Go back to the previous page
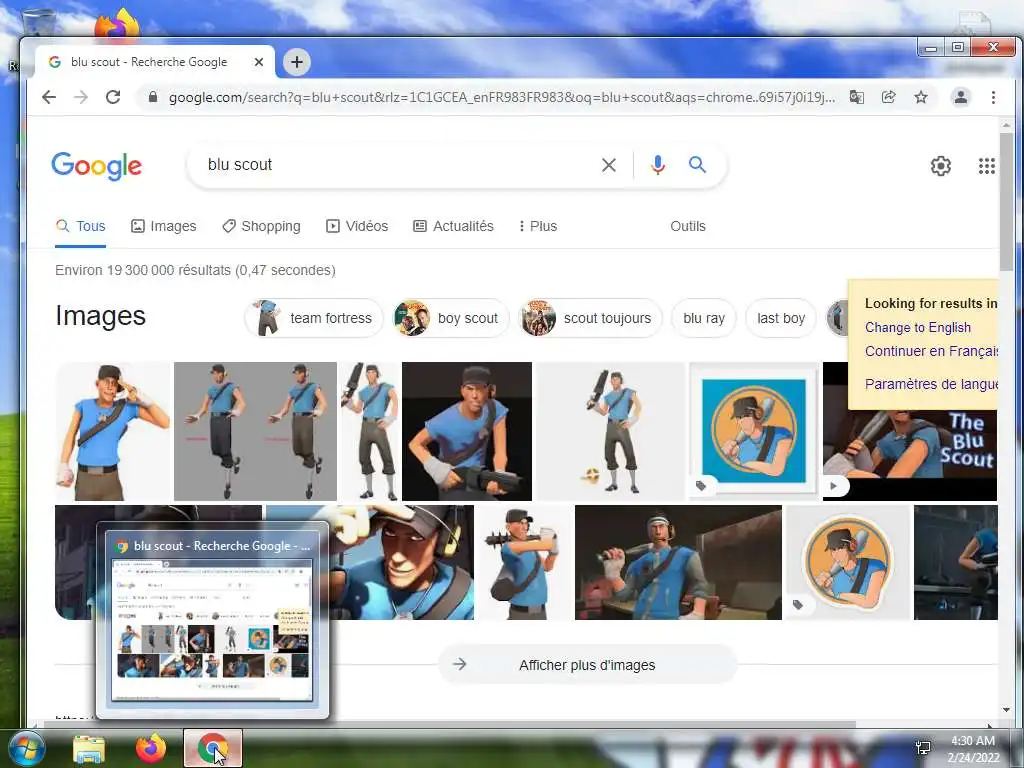Screen dimensions: 1024x768 [x=49, y=97]
